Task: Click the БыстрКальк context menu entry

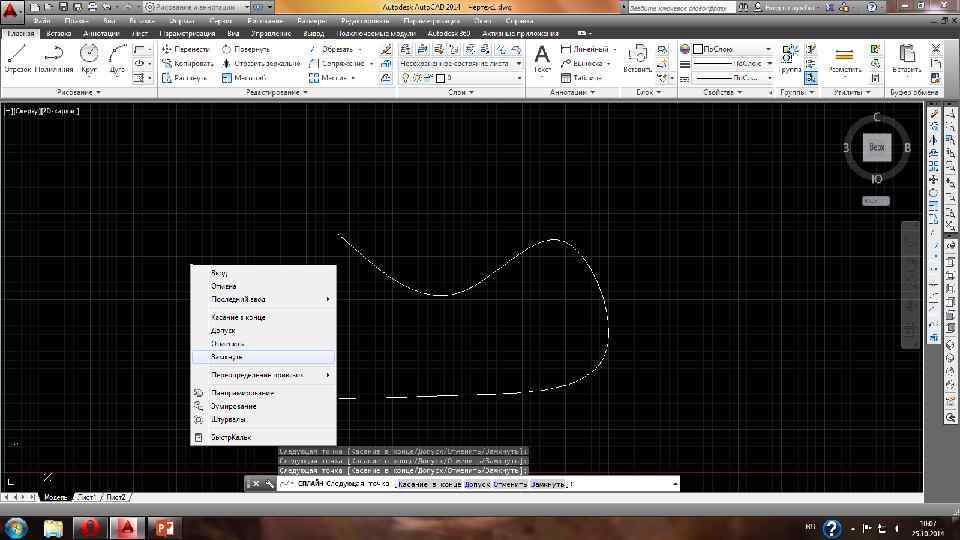Action: coord(231,437)
